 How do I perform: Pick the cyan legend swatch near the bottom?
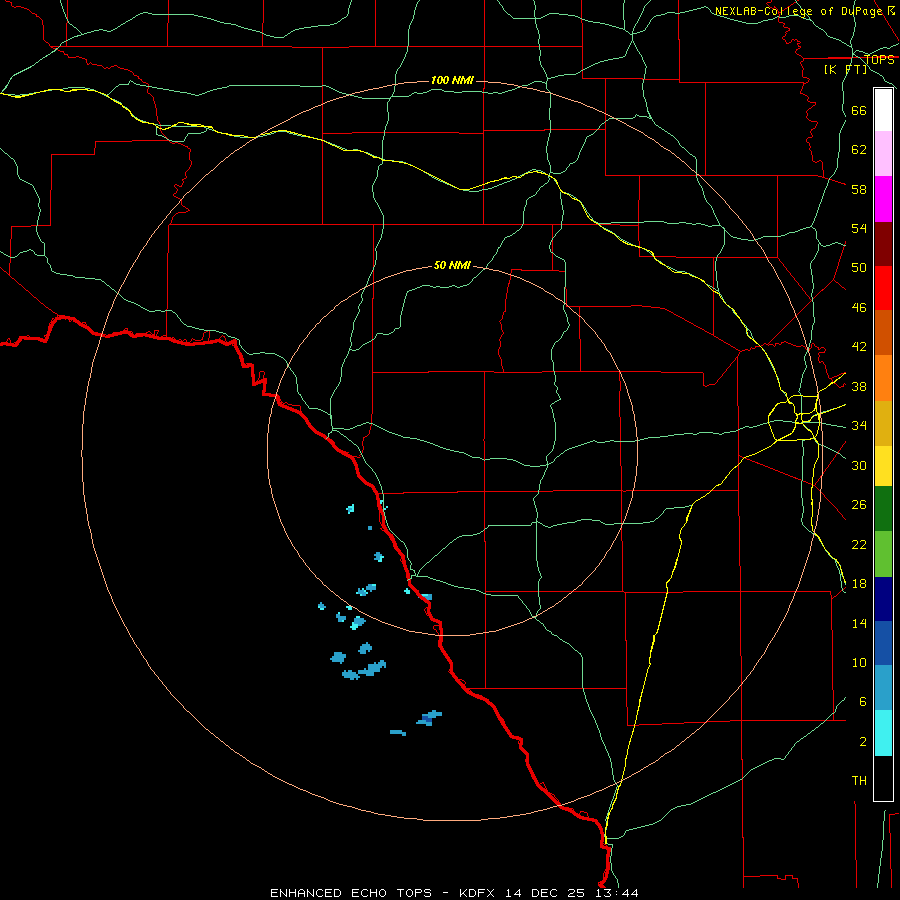[x=883, y=733]
